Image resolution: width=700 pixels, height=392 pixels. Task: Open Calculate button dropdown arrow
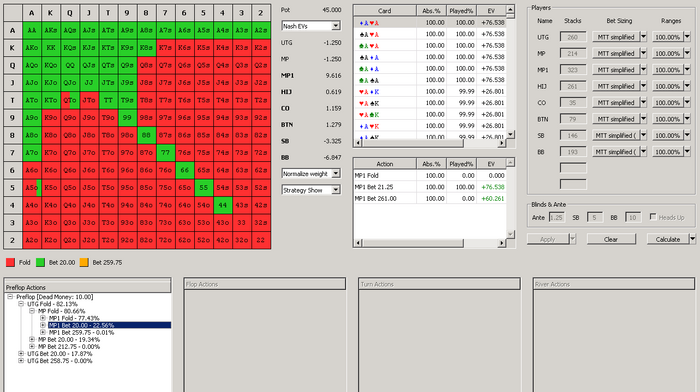click(692, 239)
